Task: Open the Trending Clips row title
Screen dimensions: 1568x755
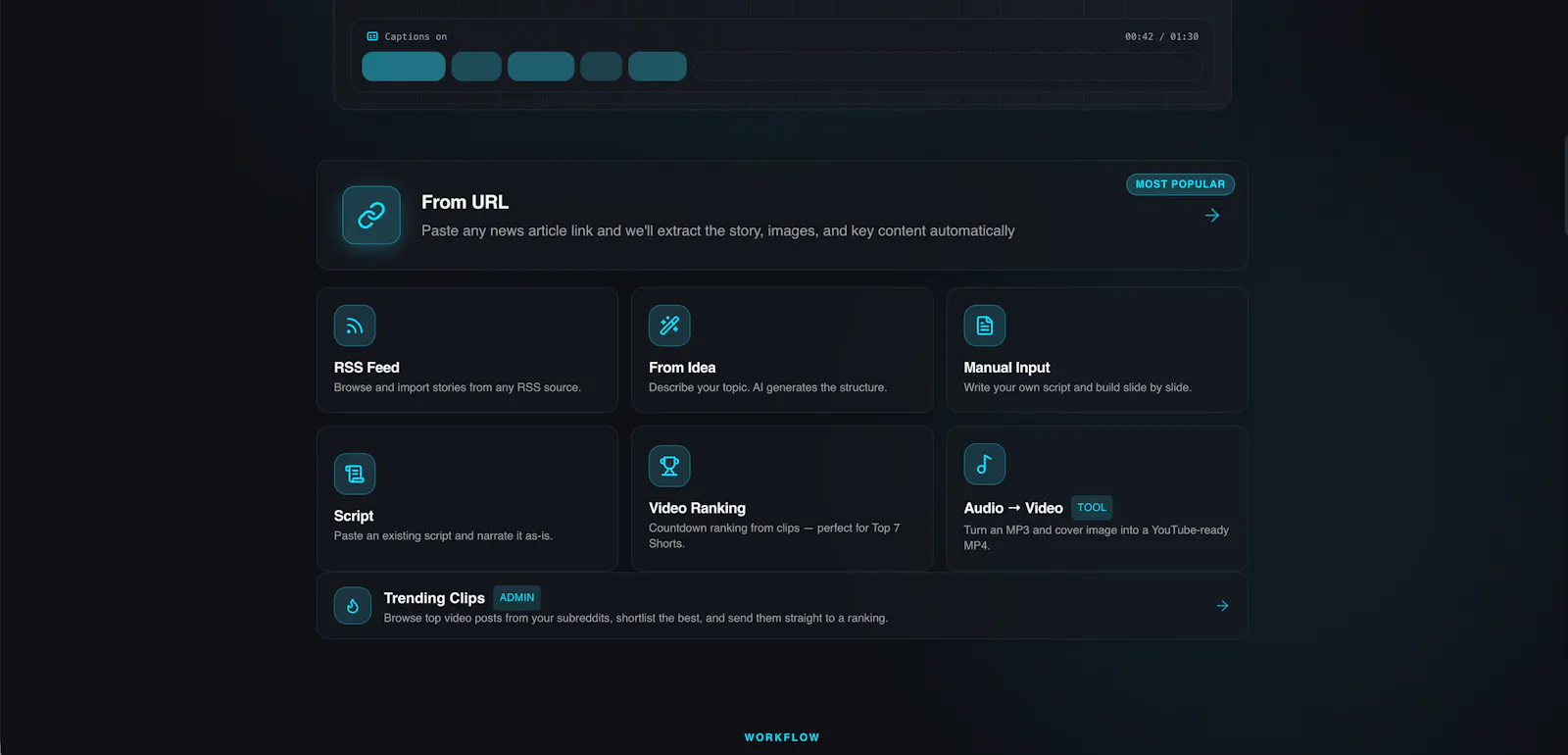Action: click(x=434, y=598)
